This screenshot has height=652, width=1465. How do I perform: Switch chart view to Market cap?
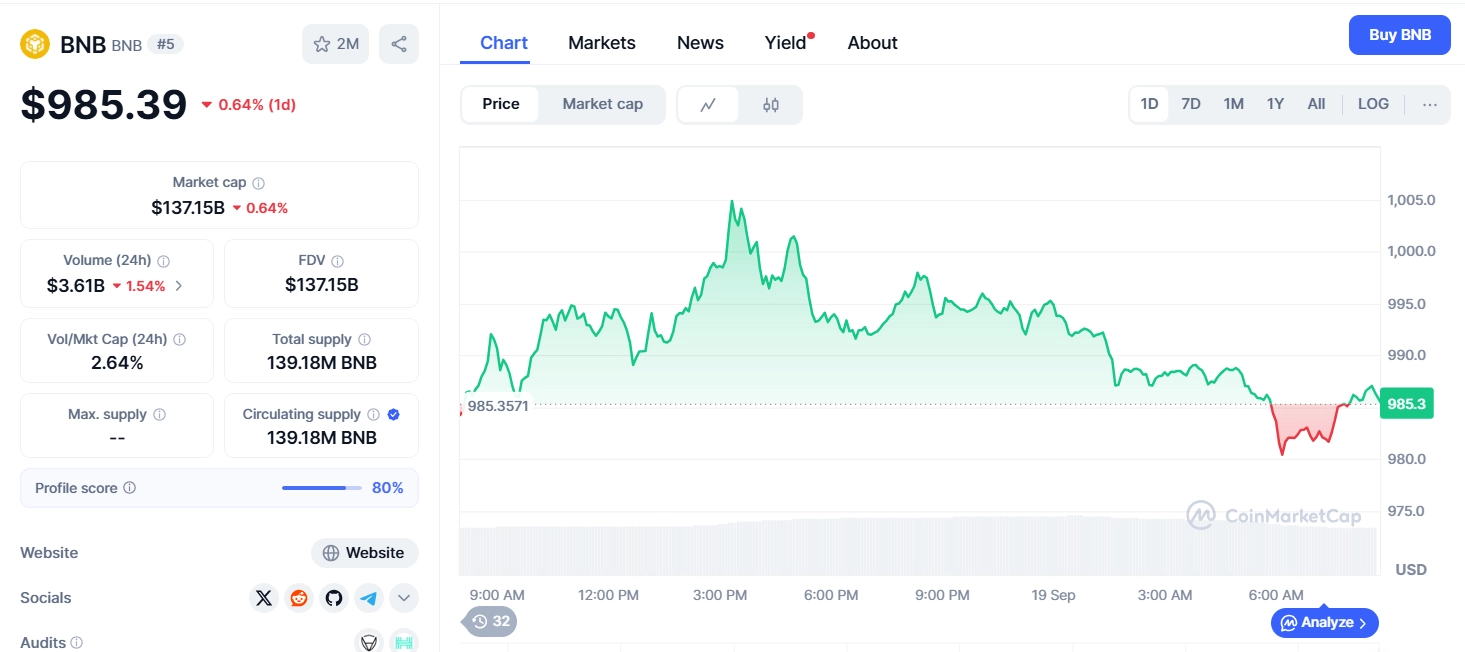coord(602,104)
